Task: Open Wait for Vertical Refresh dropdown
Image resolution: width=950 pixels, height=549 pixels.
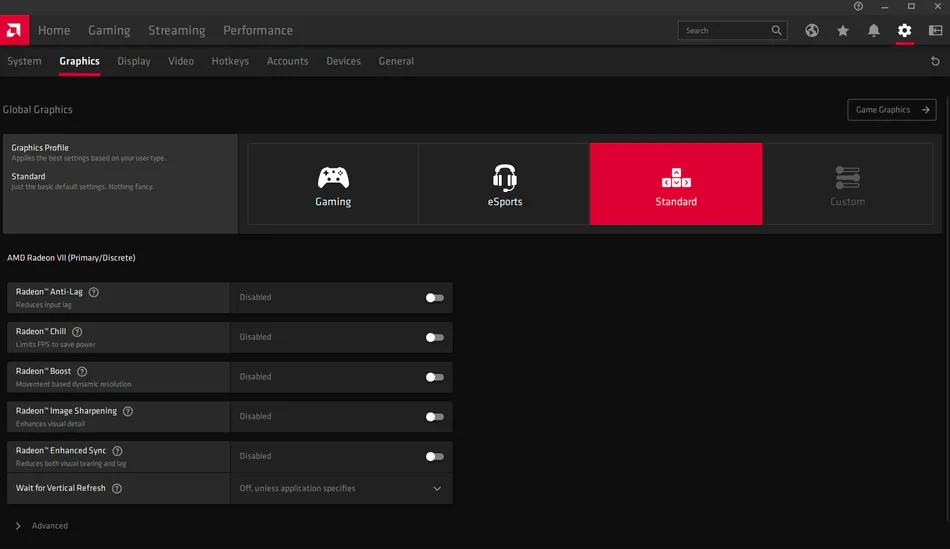Action: tap(341, 488)
